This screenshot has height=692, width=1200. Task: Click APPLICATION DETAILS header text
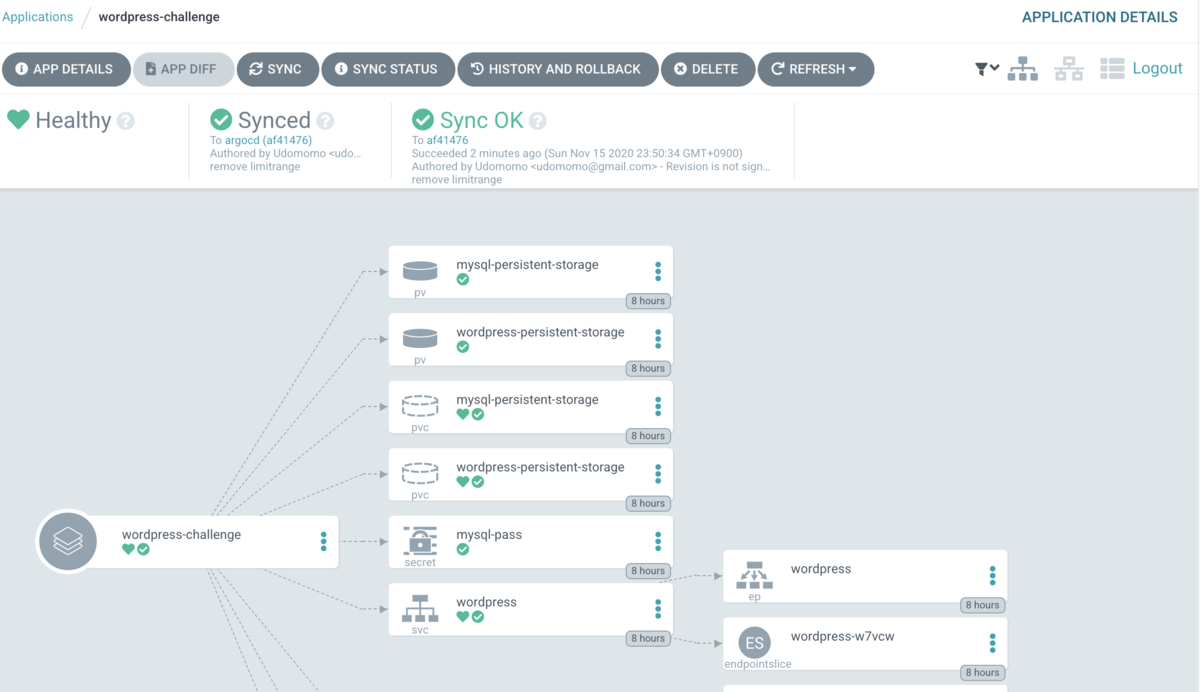(x=1100, y=17)
